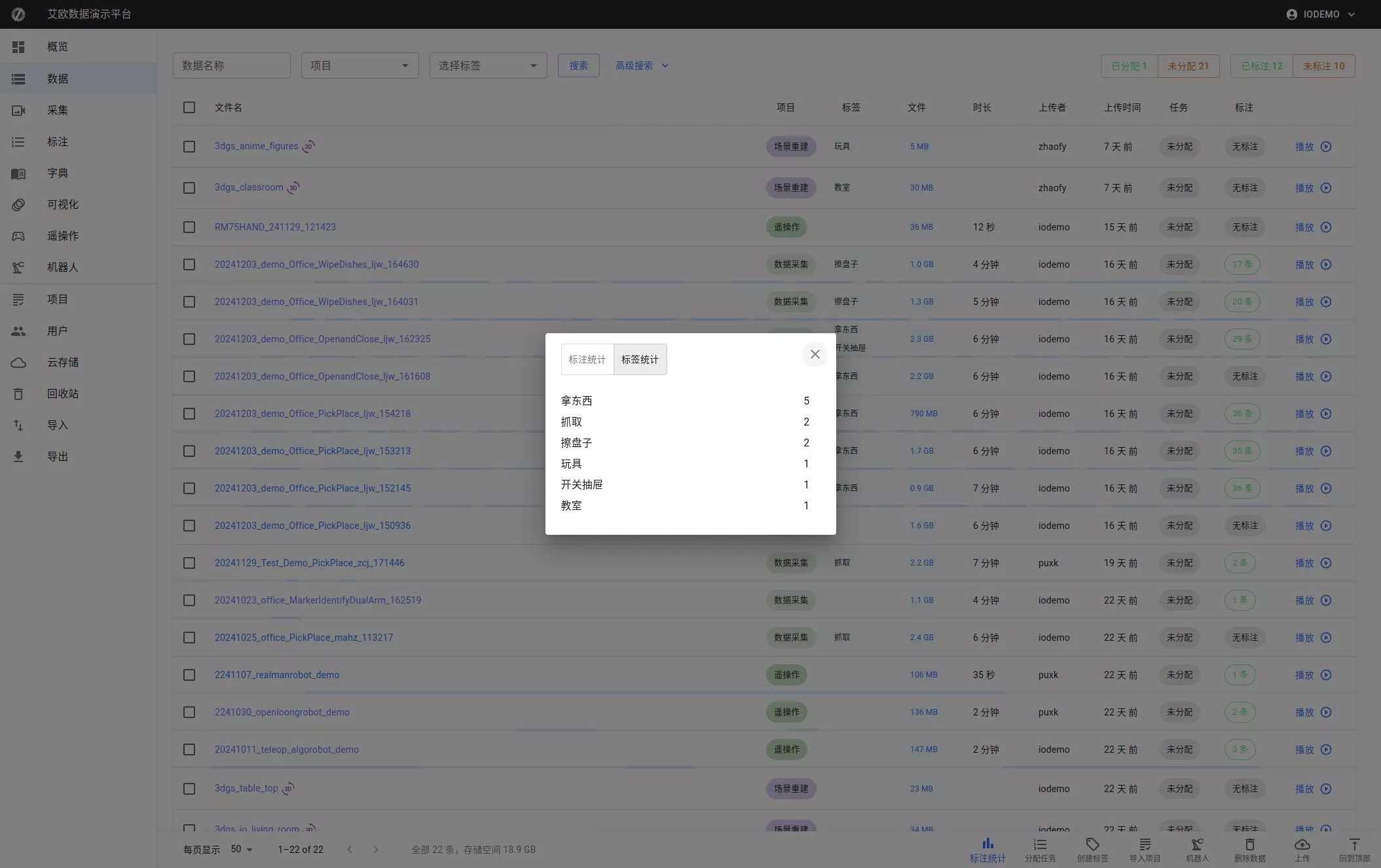The width and height of the screenshot is (1381, 868).
Task: Click the 搜索 button
Action: (x=578, y=65)
